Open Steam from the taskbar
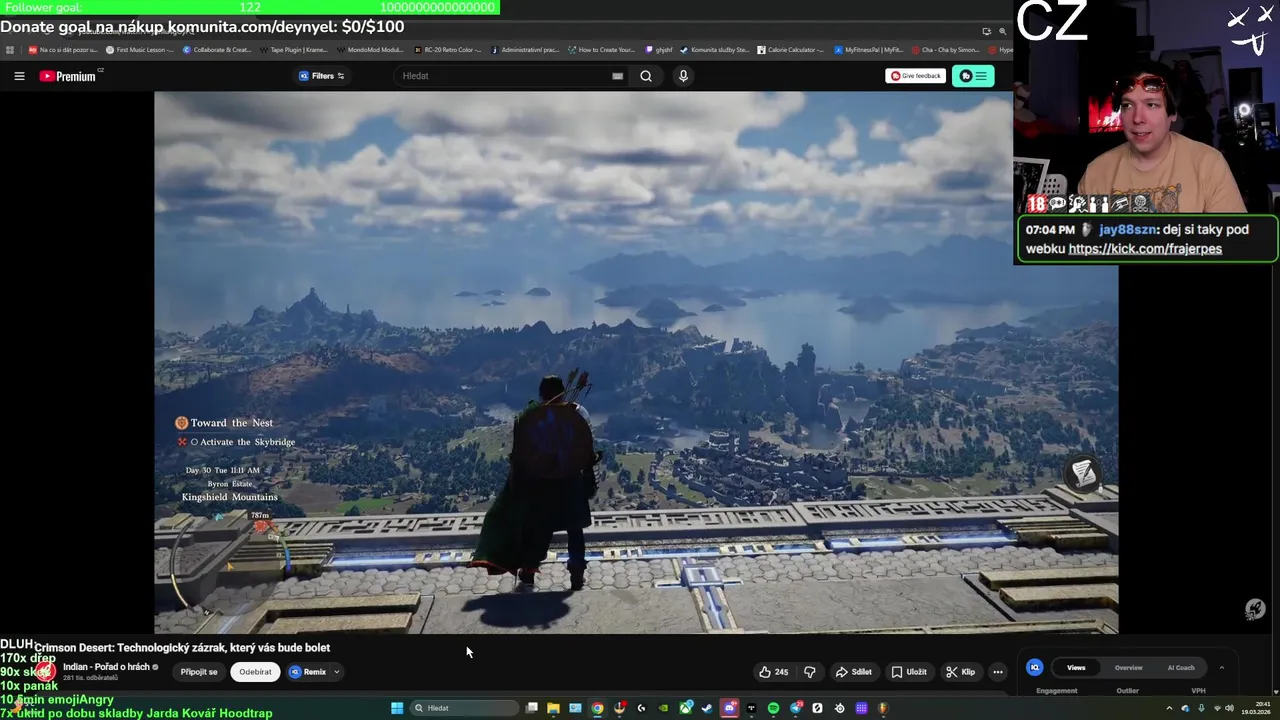This screenshot has height=720, width=1280. 707,708
